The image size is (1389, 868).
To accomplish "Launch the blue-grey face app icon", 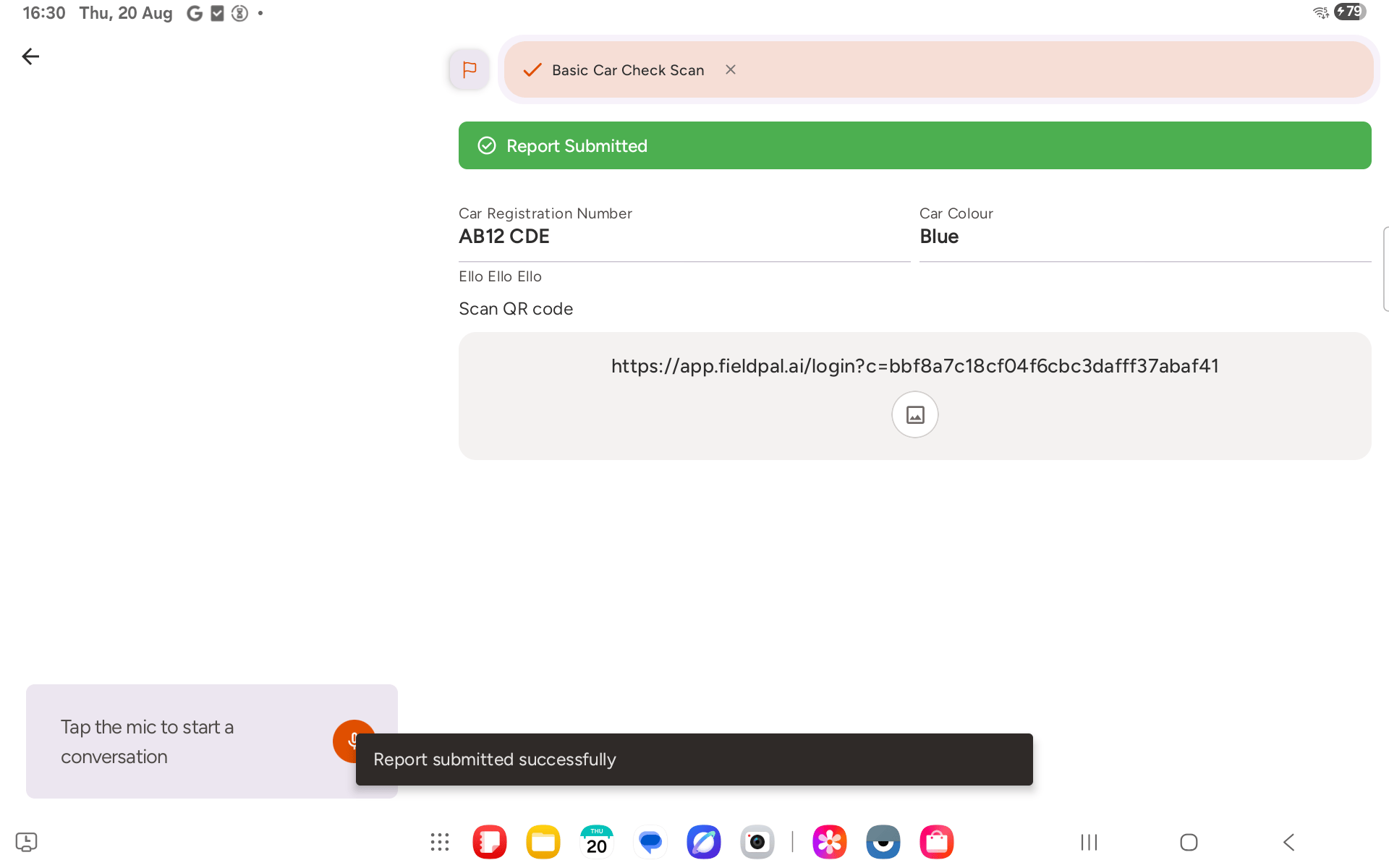I will click(883, 842).
